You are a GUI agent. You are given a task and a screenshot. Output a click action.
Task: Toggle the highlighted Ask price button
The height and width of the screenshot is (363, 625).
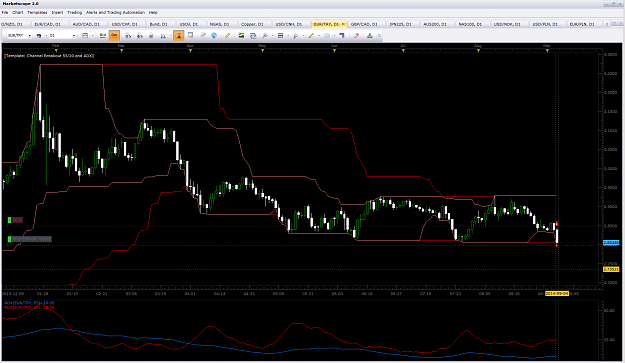[114, 36]
